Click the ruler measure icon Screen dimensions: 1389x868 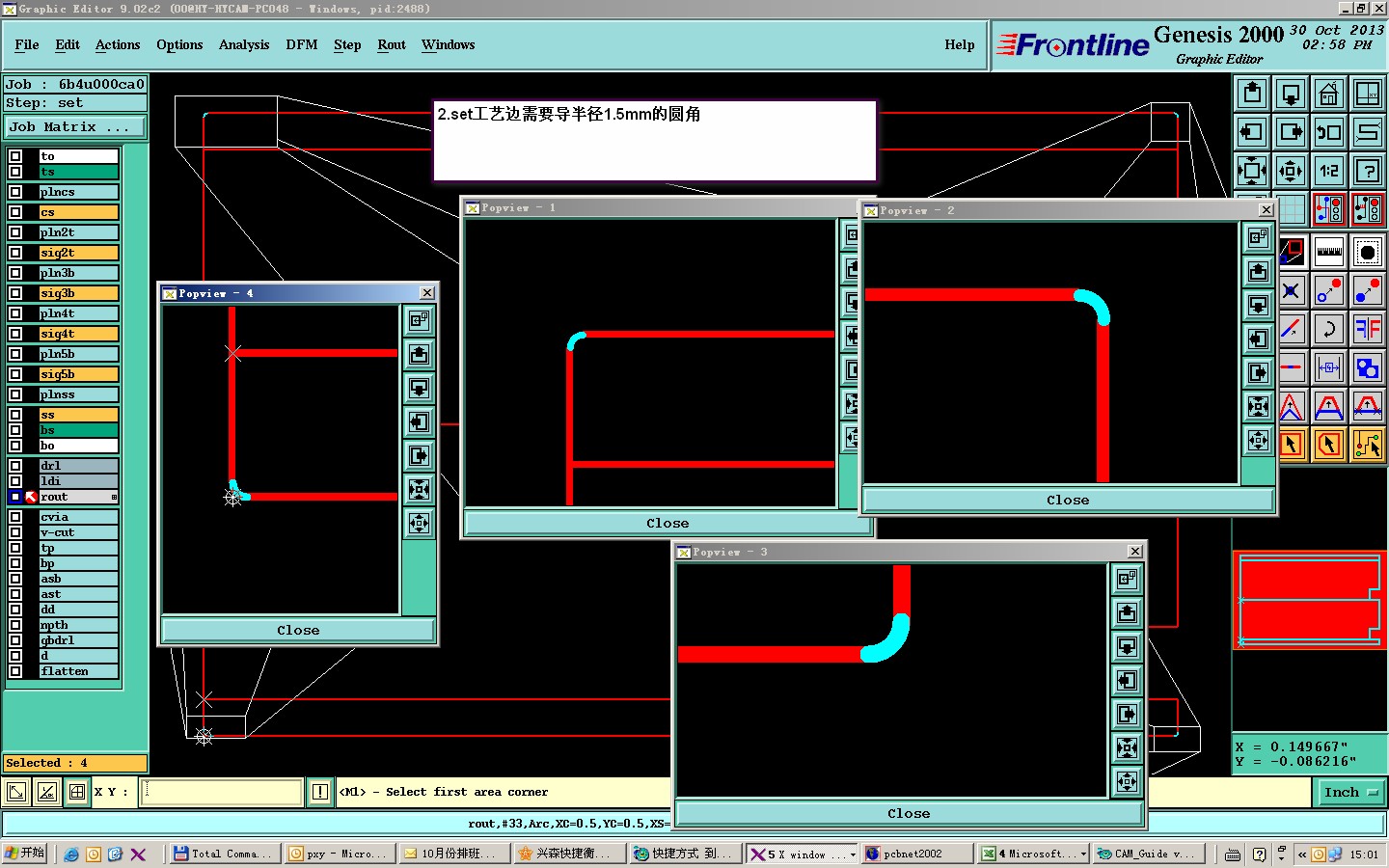point(1329,253)
